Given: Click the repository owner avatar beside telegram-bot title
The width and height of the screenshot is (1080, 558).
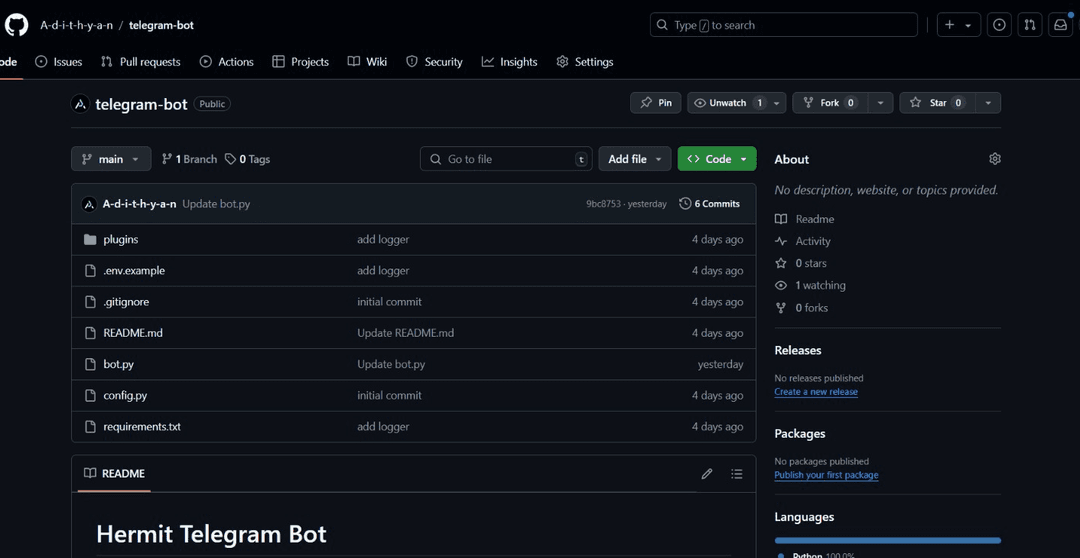Looking at the screenshot, I should point(81,104).
